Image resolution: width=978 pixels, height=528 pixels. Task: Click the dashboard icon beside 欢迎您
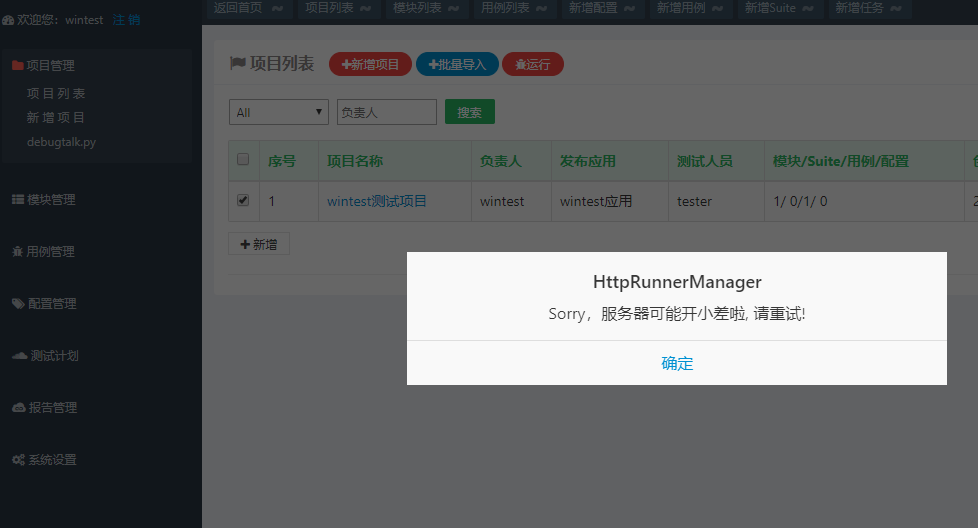(8, 20)
